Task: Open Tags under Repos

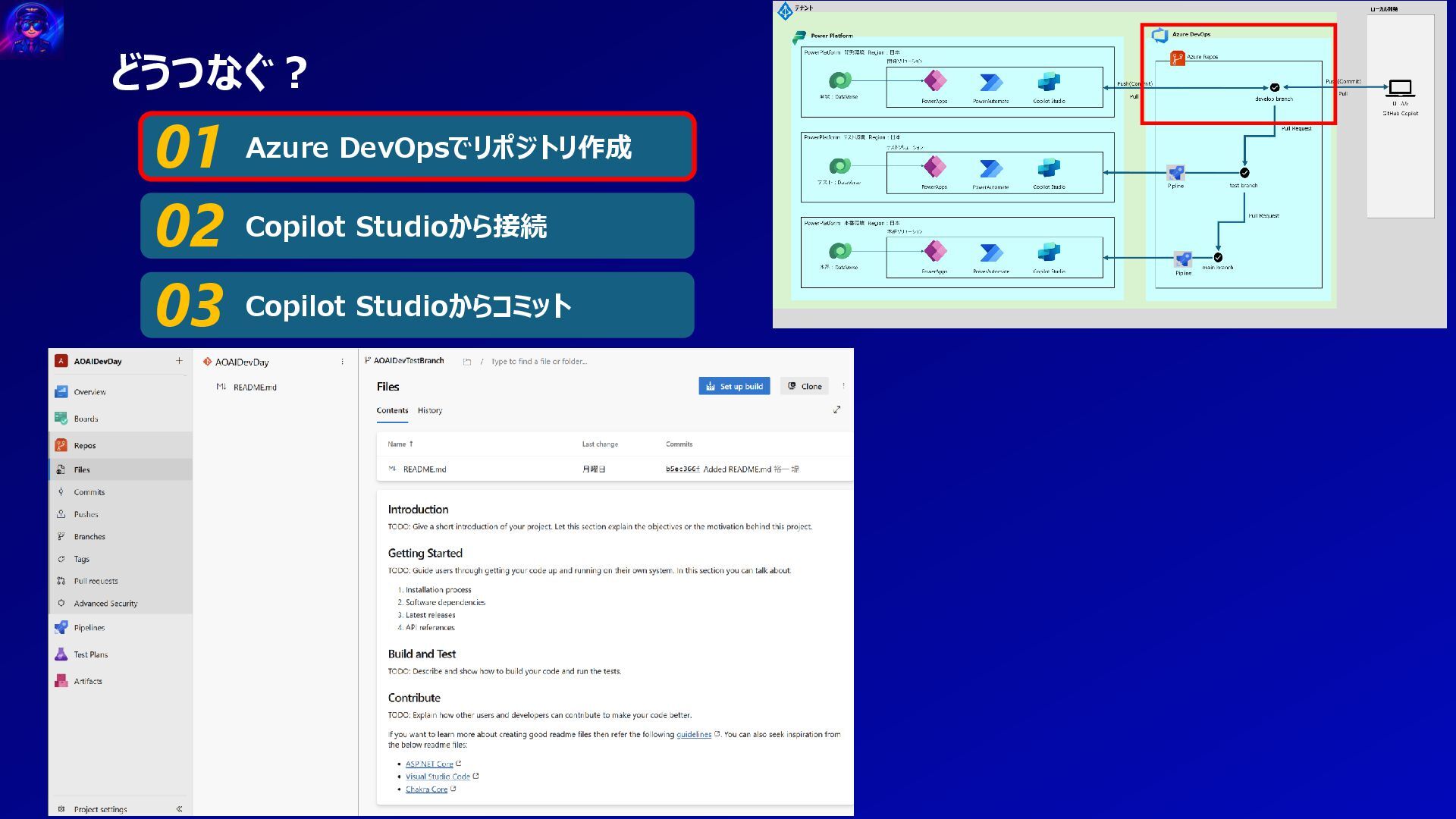Action: (81, 559)
